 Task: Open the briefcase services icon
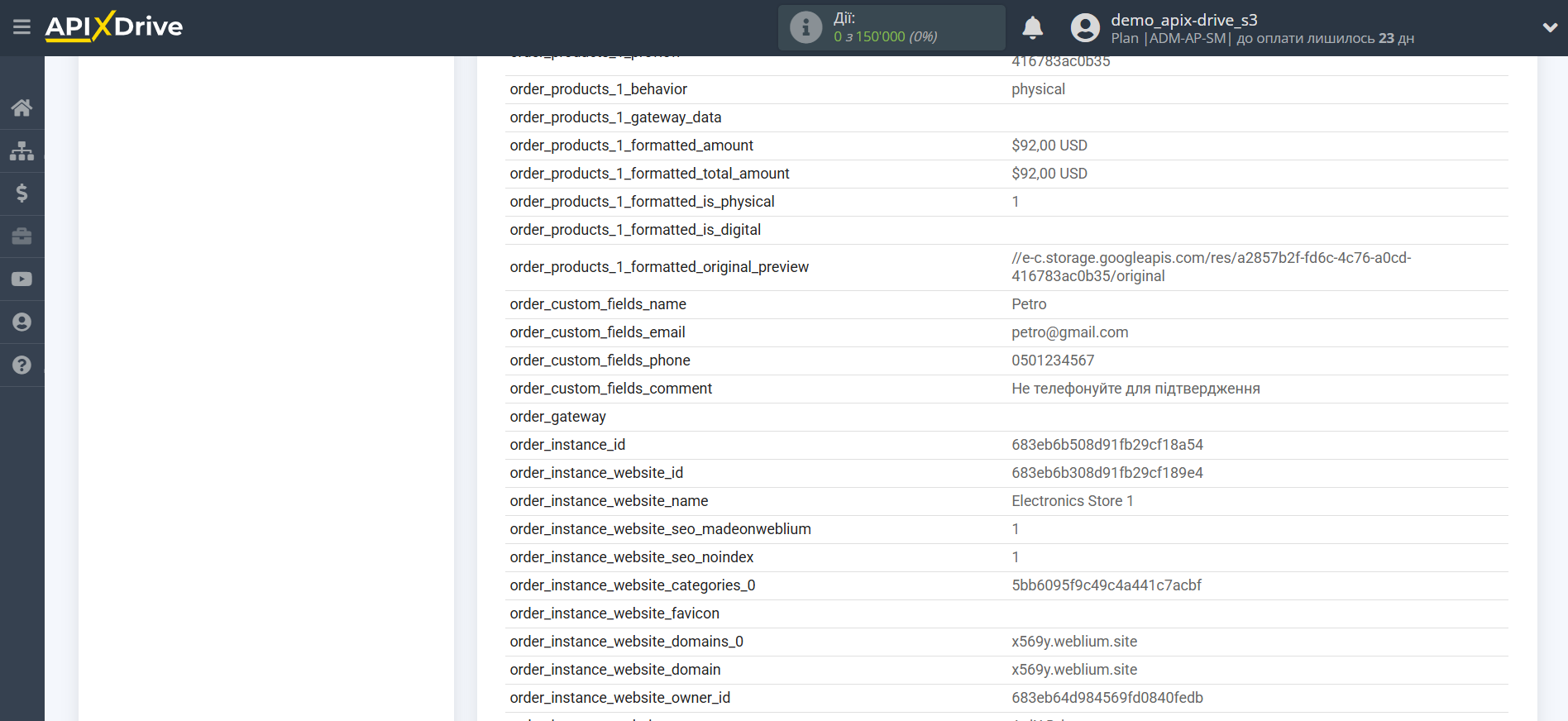click(x=22, y=236)
